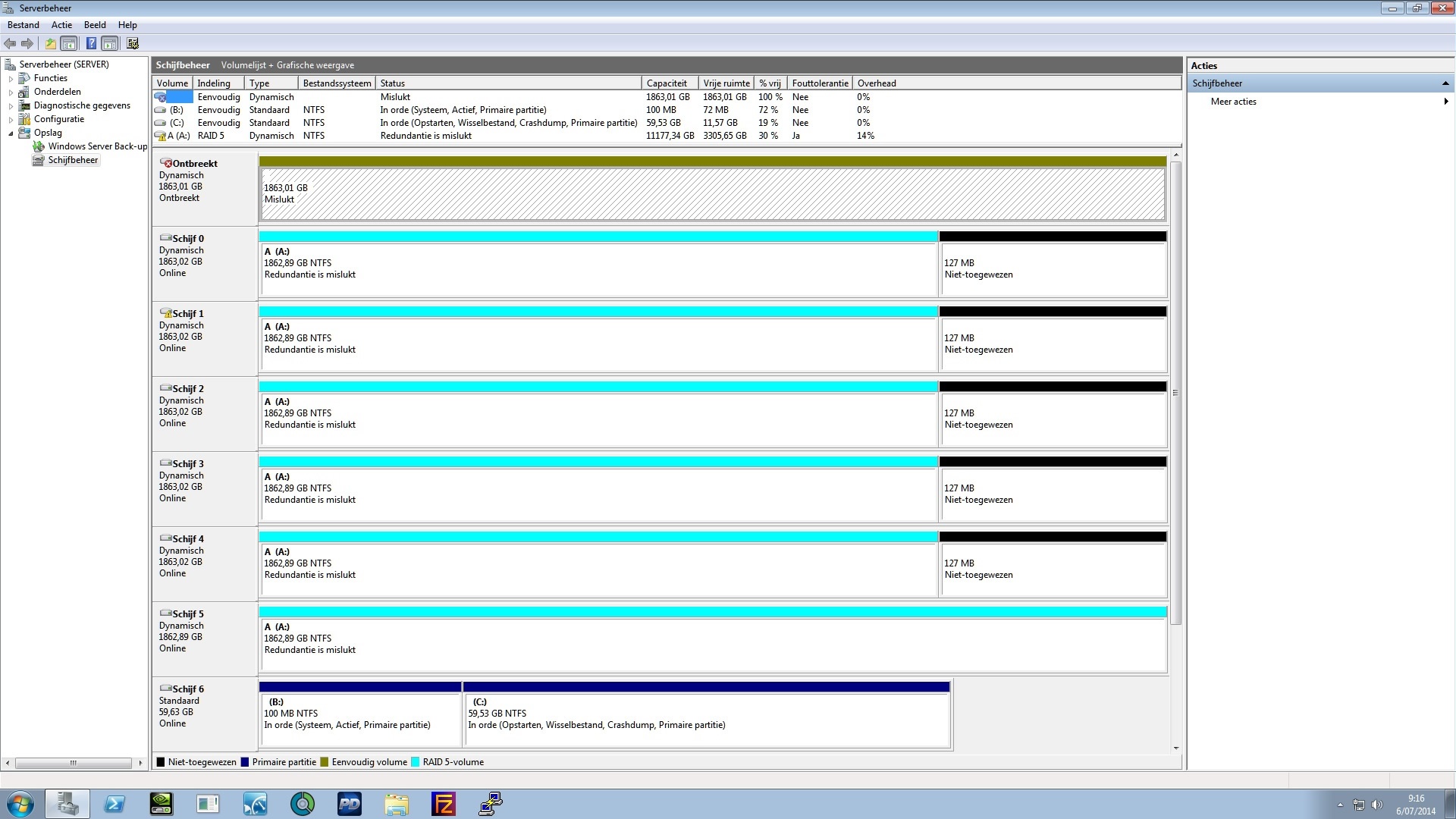Click the Help question mark toolbar icon
The width and height of the screenshot is (1456, 819).
point(91,43)
